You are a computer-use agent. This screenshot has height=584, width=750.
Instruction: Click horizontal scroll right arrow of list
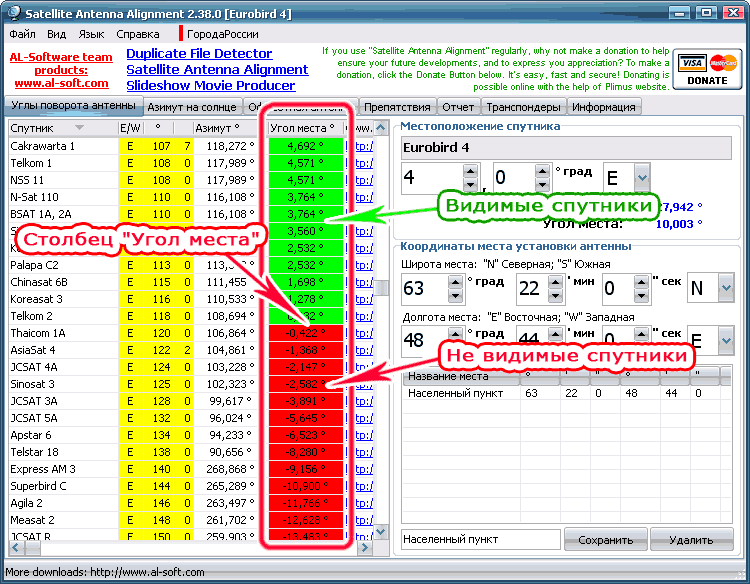[x=364, y=548]
